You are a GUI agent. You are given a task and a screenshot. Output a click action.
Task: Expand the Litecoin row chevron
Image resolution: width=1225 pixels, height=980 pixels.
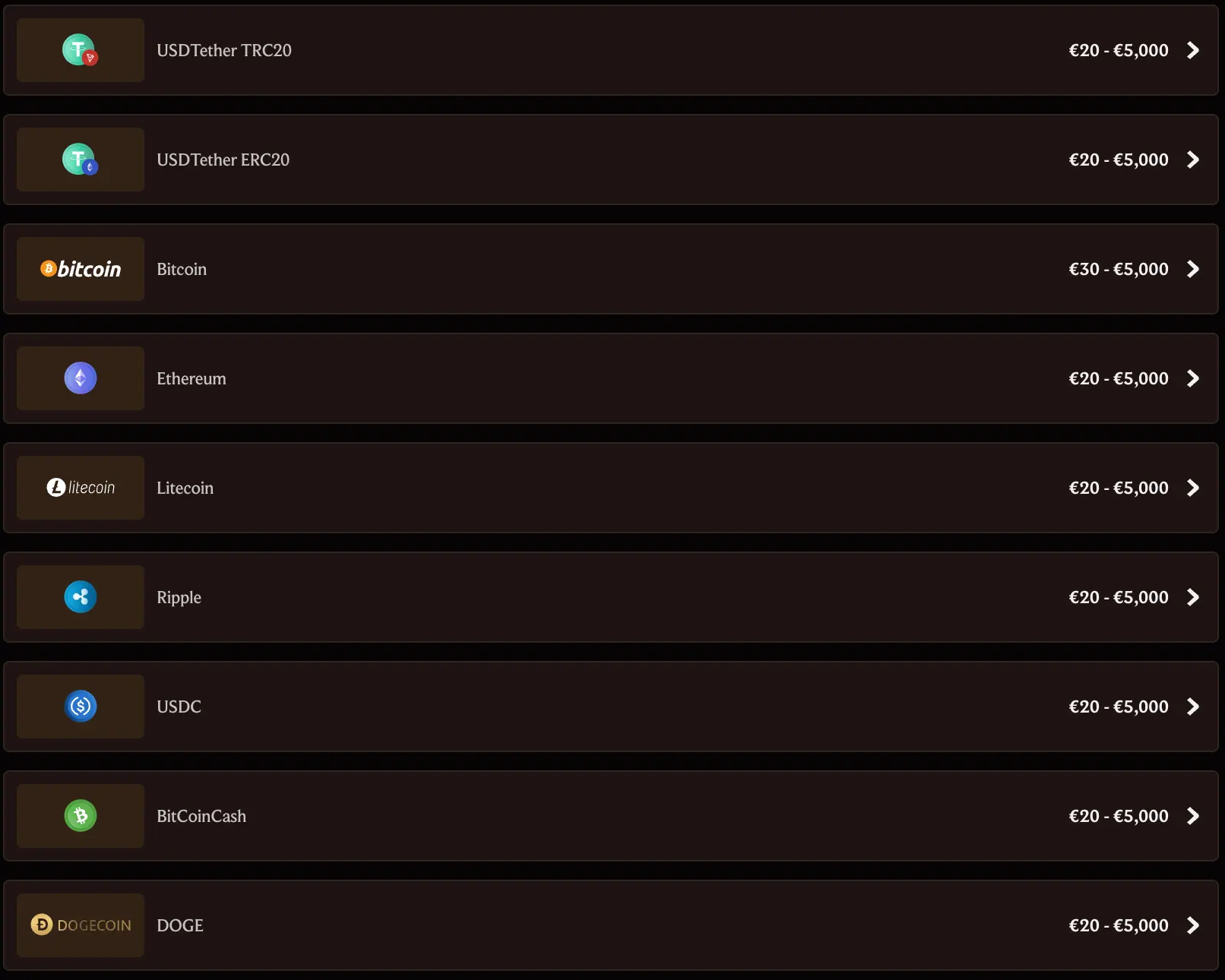pos(1193,488)
